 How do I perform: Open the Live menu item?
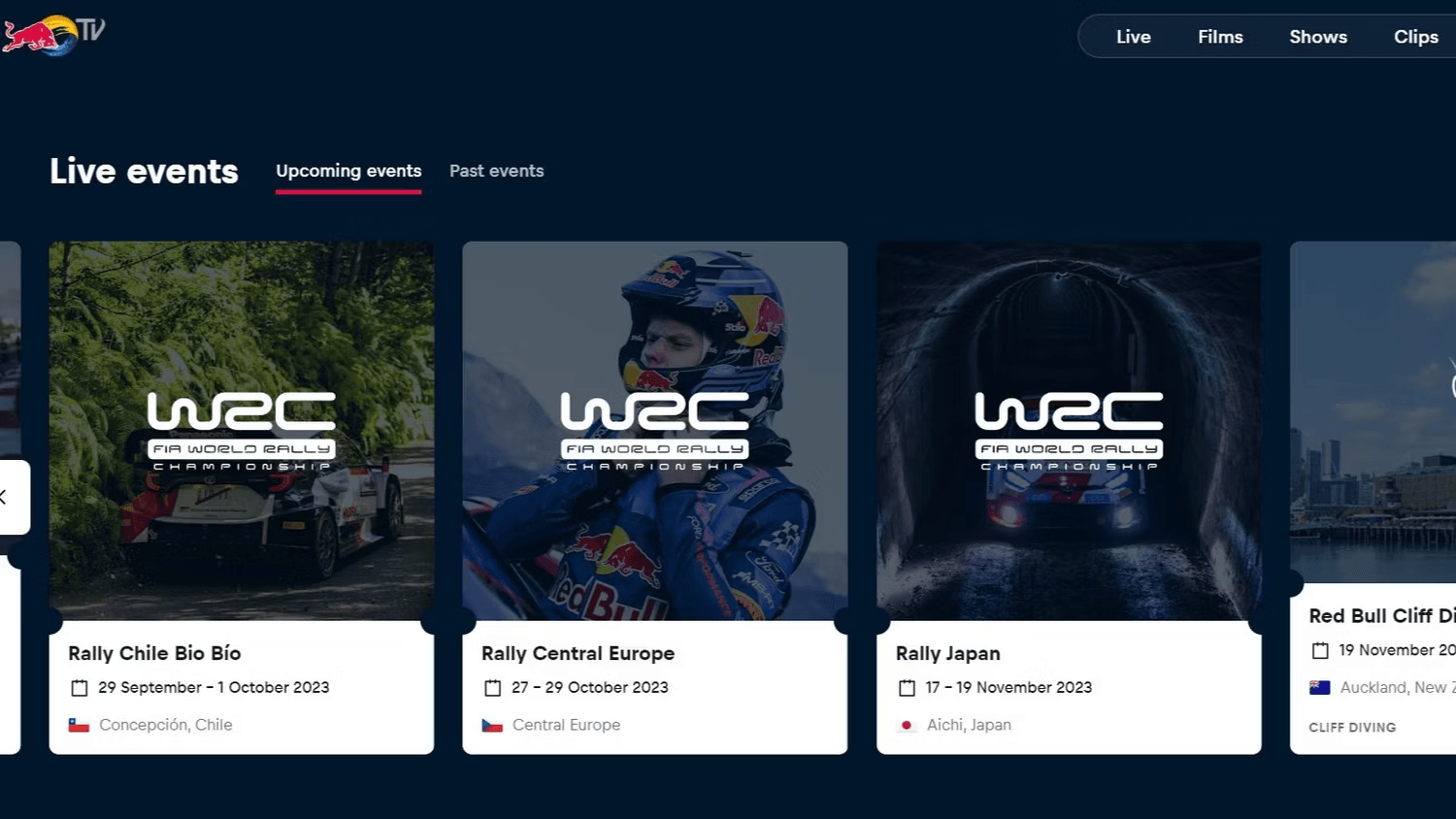[x=1133, y=37]
